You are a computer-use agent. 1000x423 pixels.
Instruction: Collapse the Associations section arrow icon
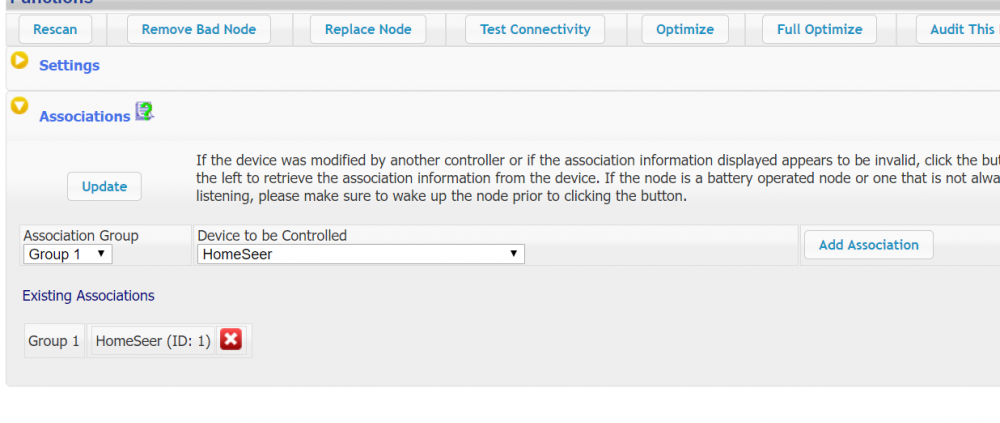(x=19, y=104)
